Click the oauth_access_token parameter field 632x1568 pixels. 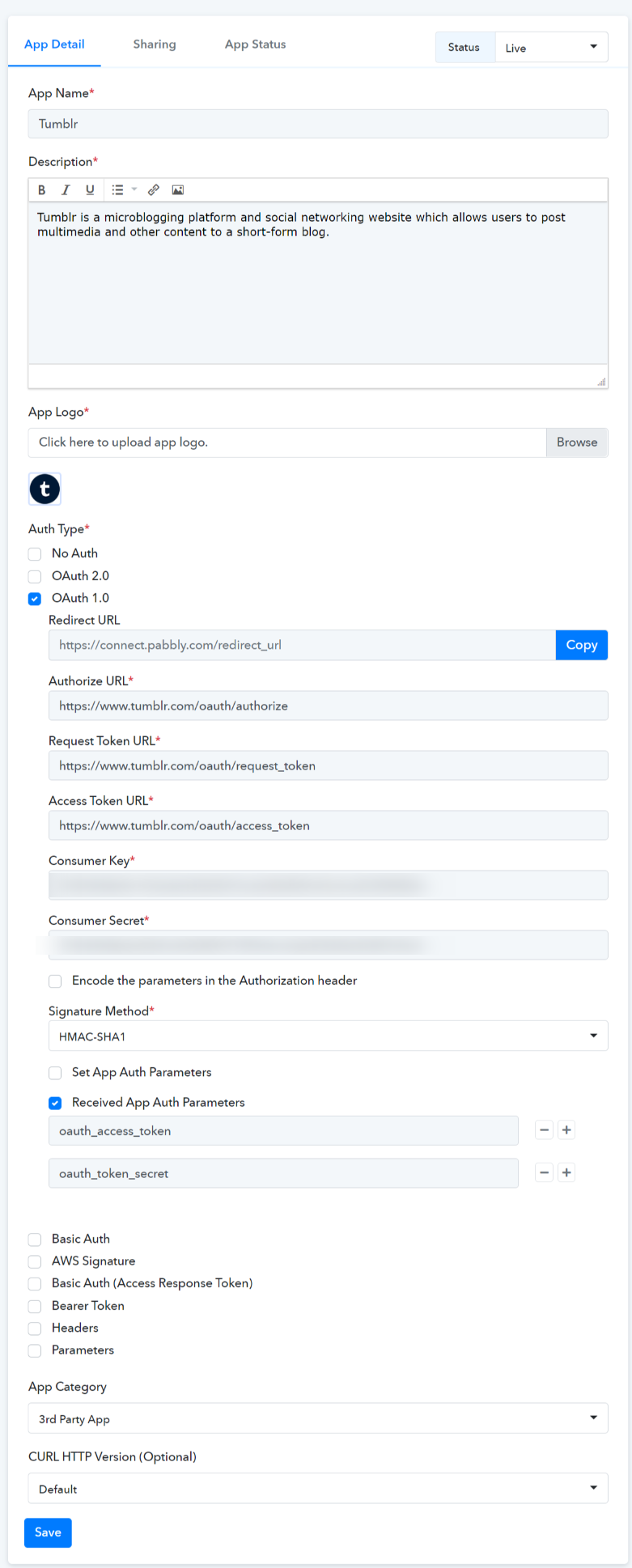(283, 1131)
